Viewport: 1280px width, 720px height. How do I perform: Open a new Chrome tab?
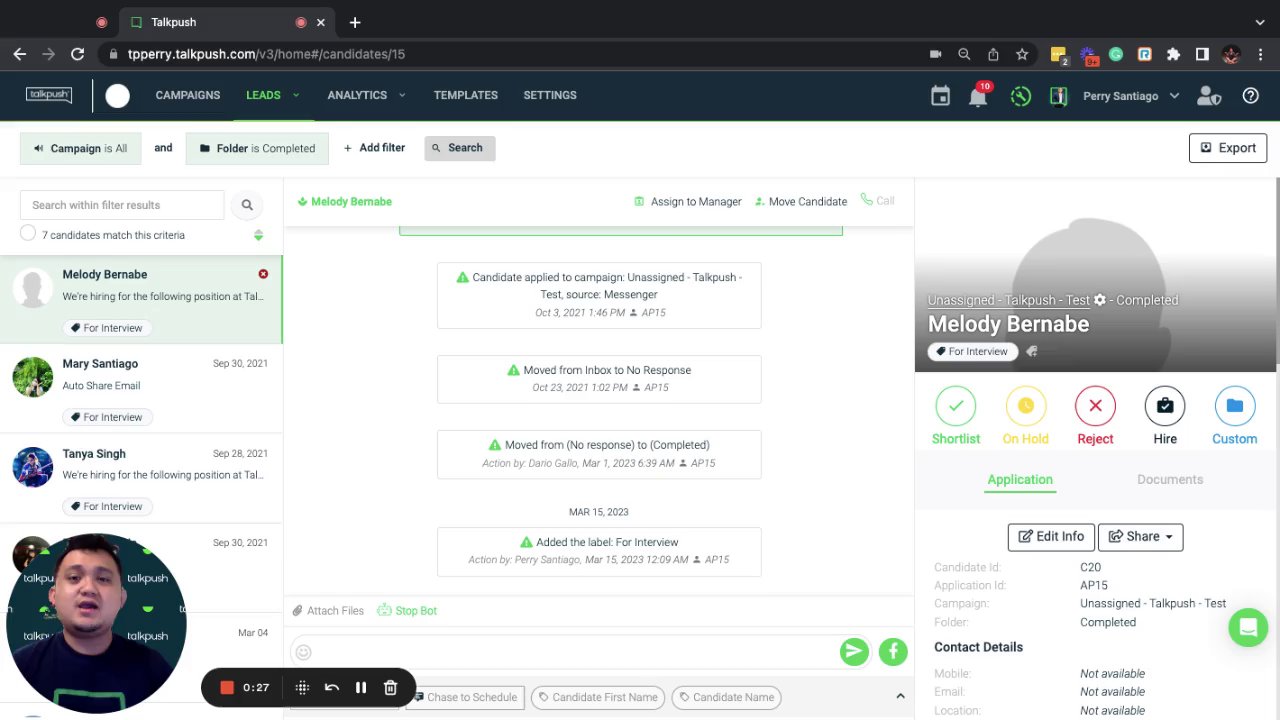coord(355,22)
